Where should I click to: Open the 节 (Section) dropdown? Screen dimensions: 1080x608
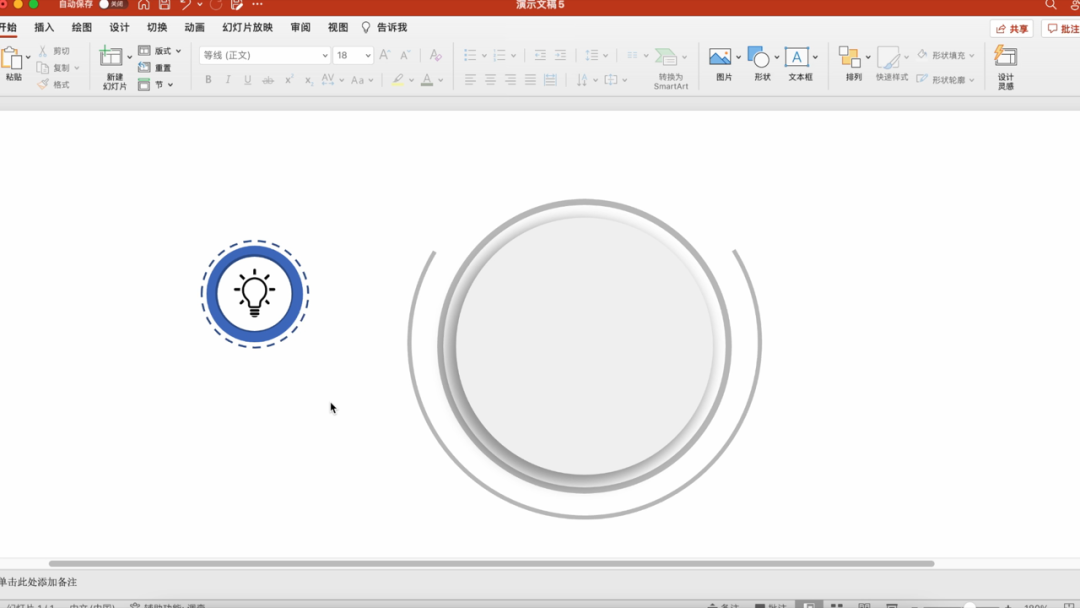click(155, 84)
